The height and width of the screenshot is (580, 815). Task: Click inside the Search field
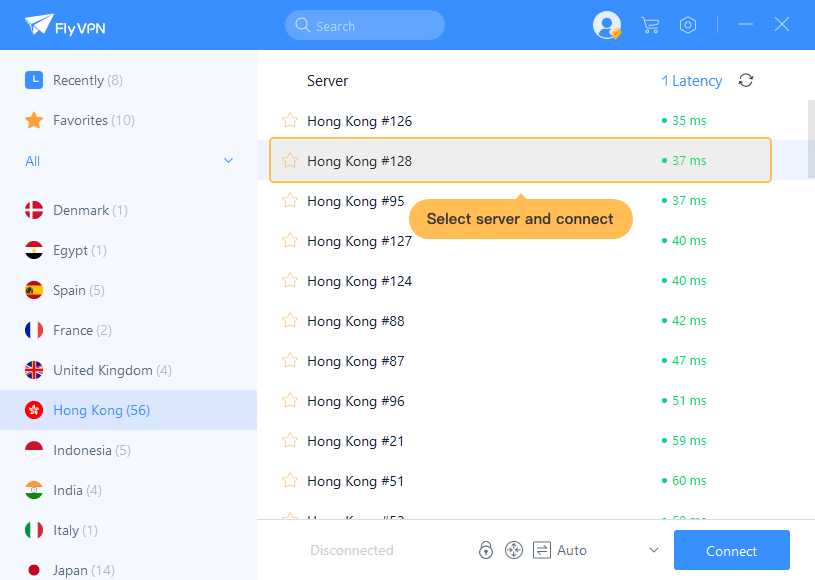tap(365, 25)
